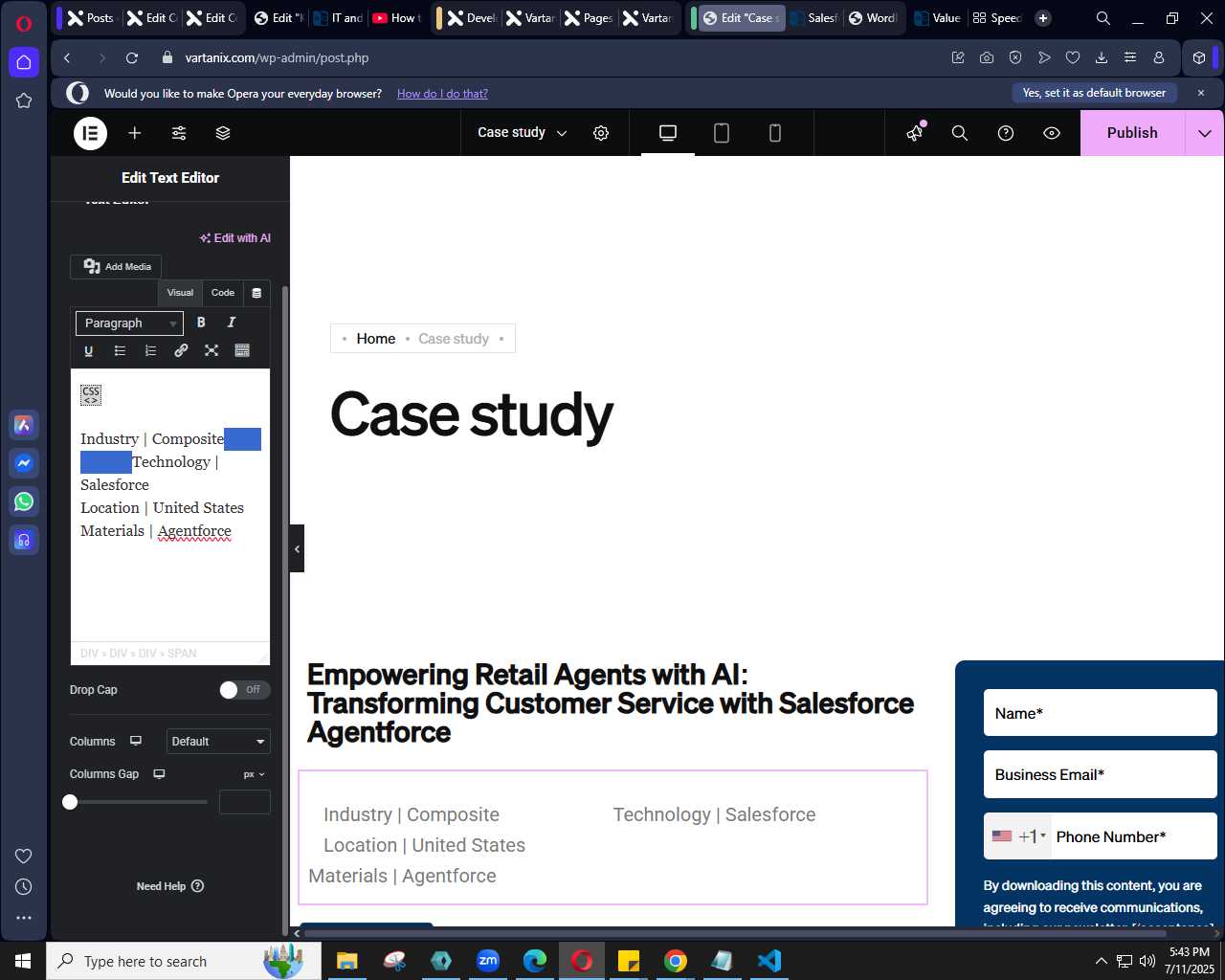The image size is (1225, 980).
Task: Switch to desktop preview mode
Action: click(668, 133)
